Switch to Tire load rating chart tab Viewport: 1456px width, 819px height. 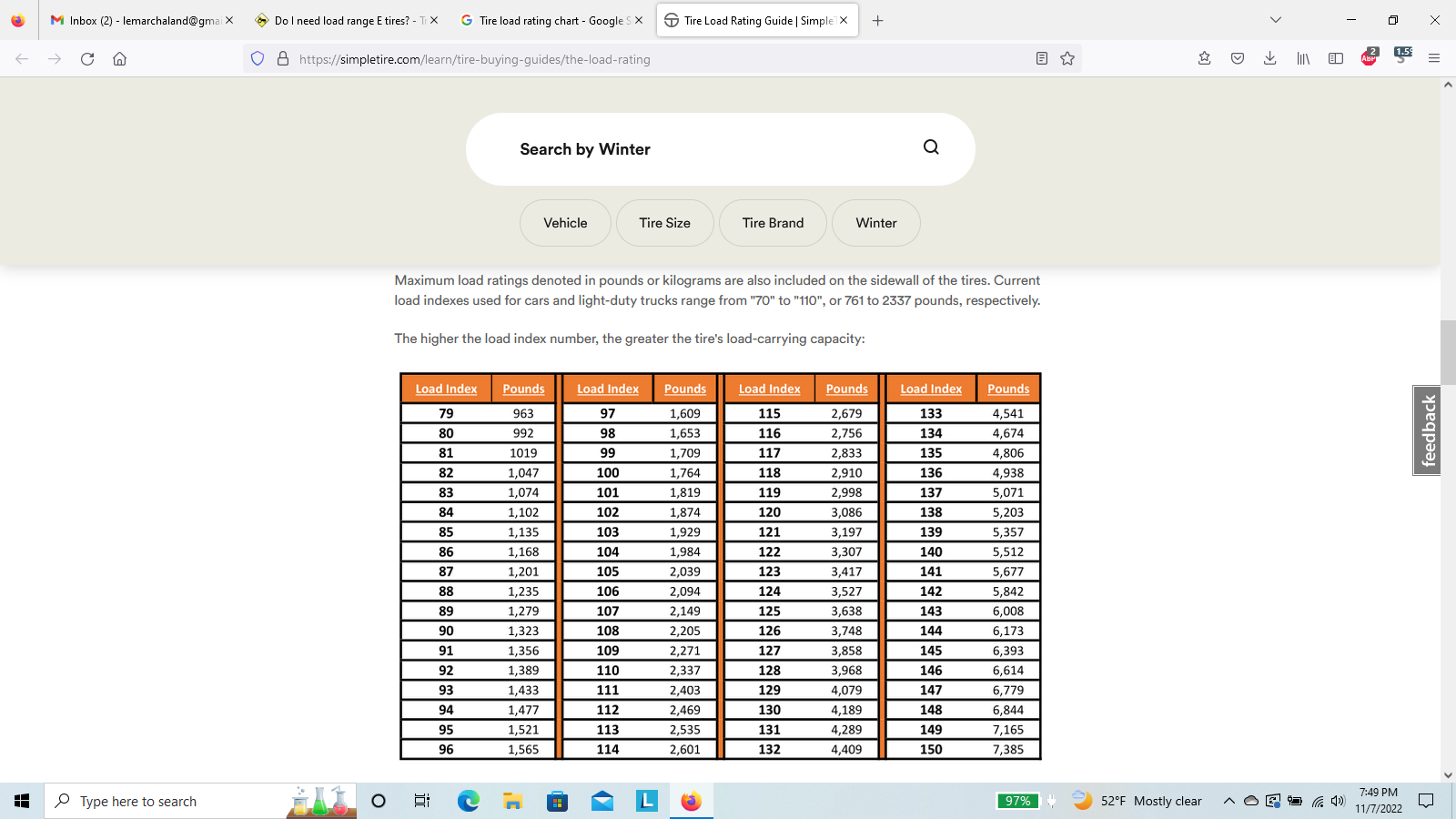pyautogui.click(x=551, y=20)
